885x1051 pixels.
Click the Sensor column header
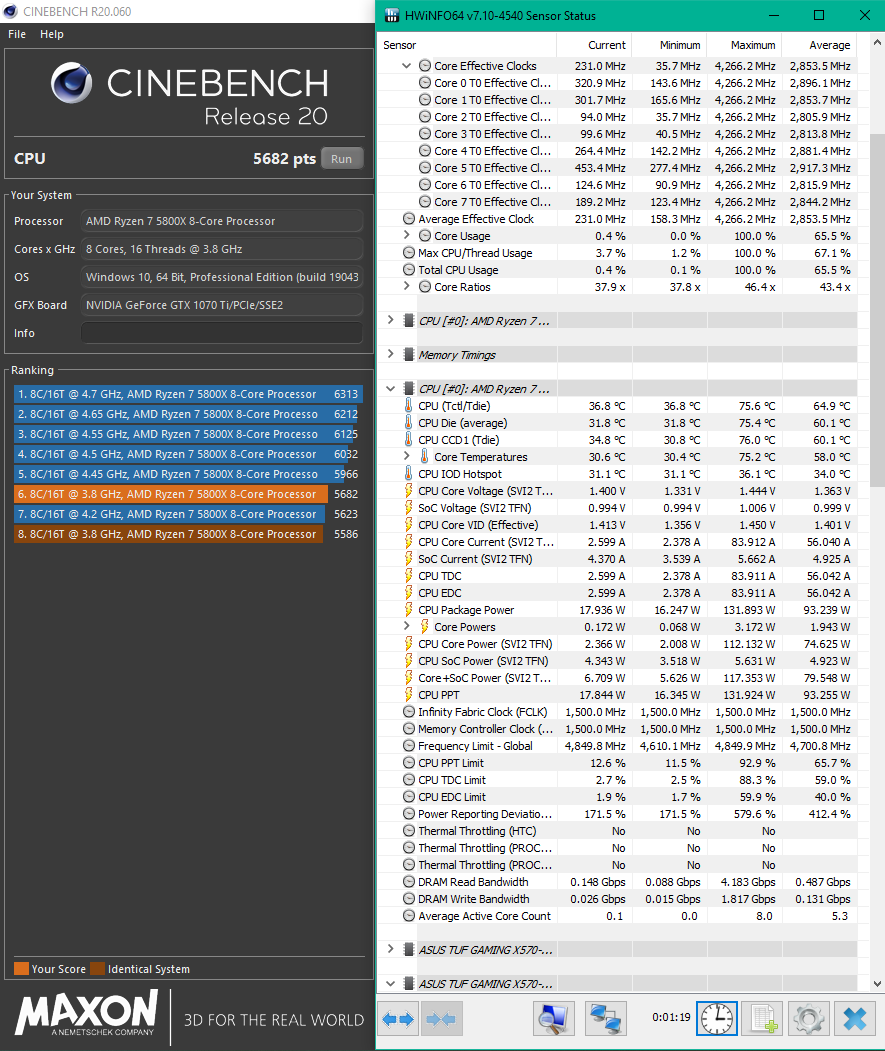pyautogui.click(x=467, y=45)
